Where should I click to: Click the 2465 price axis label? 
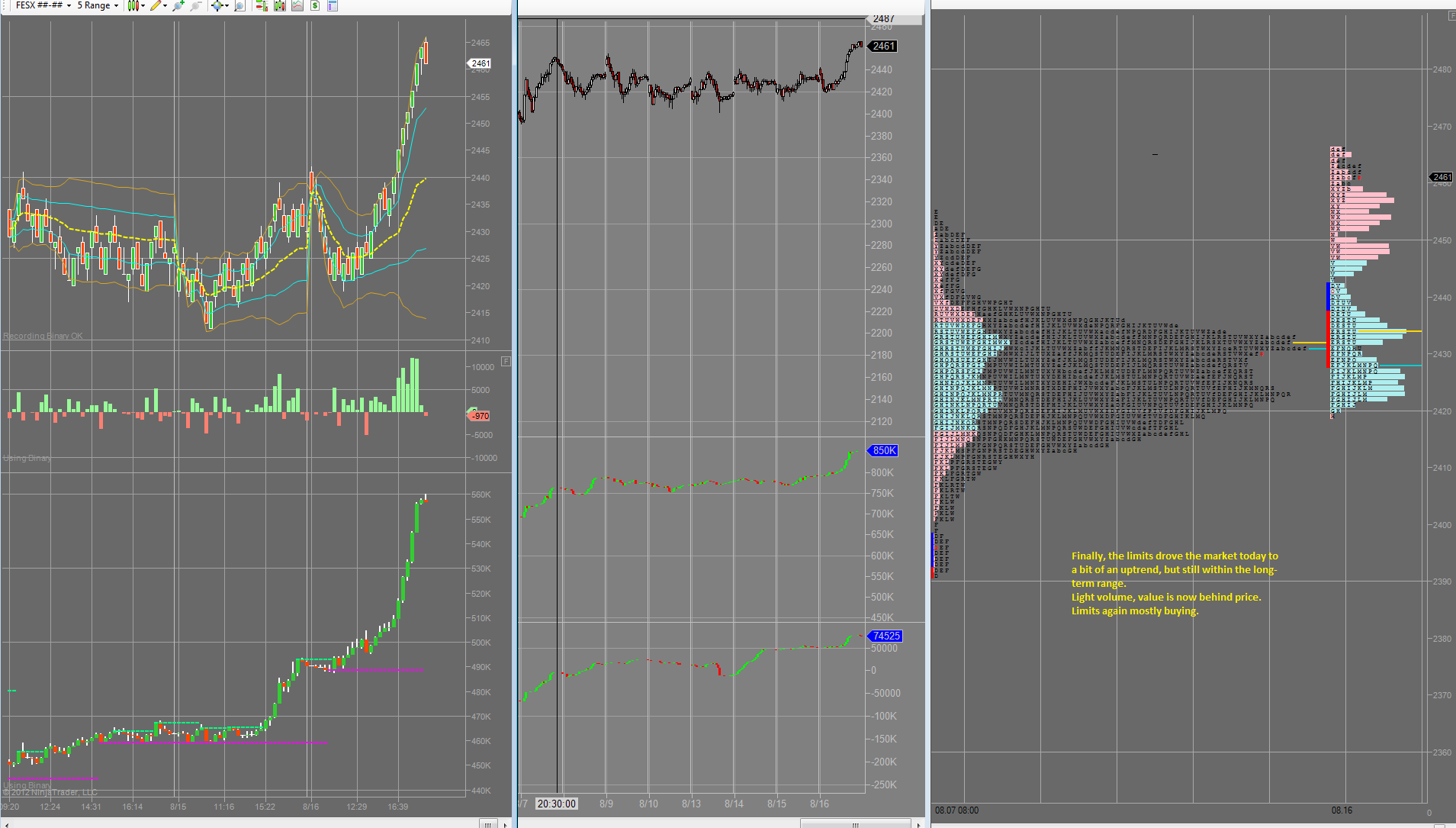(481, 43)
